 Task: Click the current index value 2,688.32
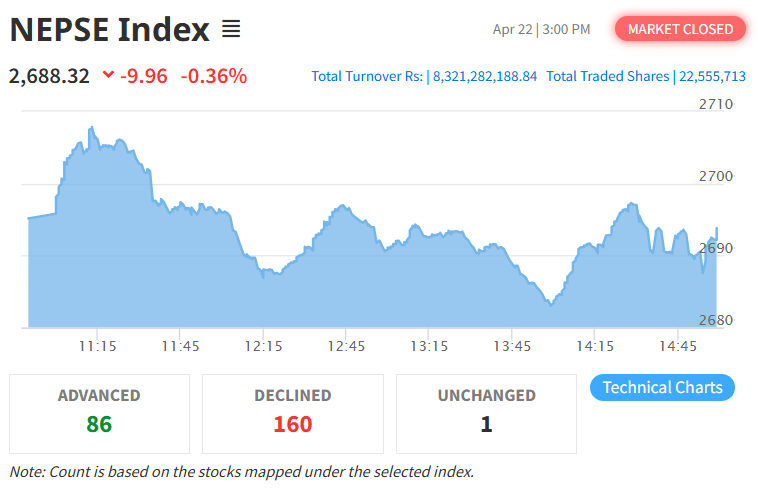50,75
